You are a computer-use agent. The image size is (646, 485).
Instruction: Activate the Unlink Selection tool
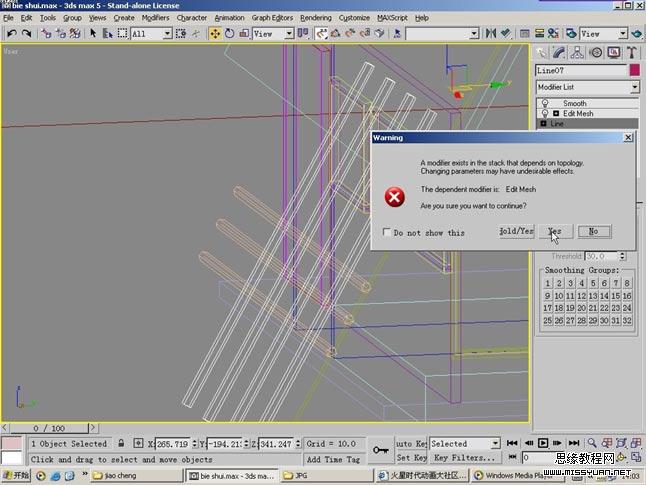pyautogui.click(x=61, y=33)
